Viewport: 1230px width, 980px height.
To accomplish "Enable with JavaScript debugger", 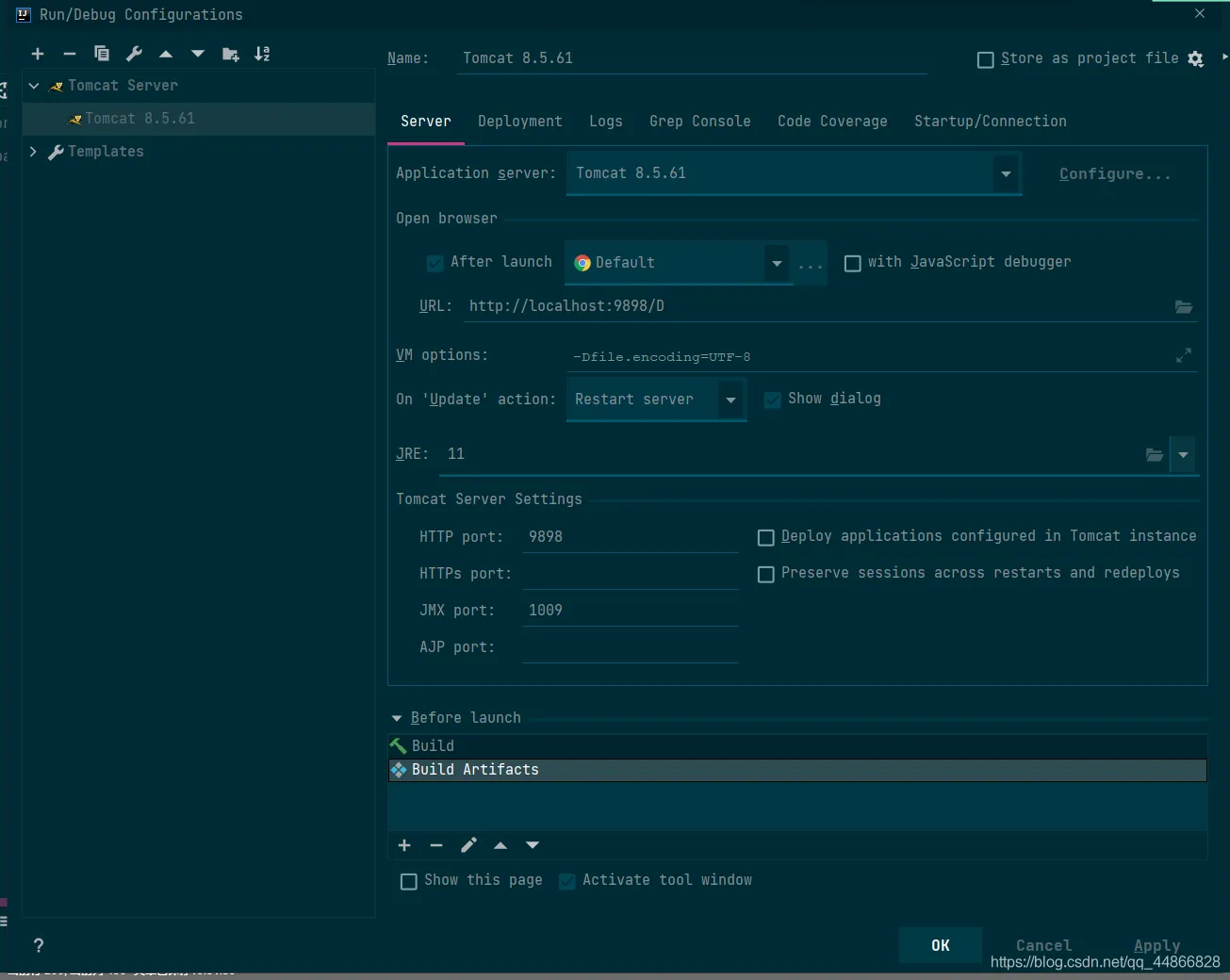I will tap(853, 263).
